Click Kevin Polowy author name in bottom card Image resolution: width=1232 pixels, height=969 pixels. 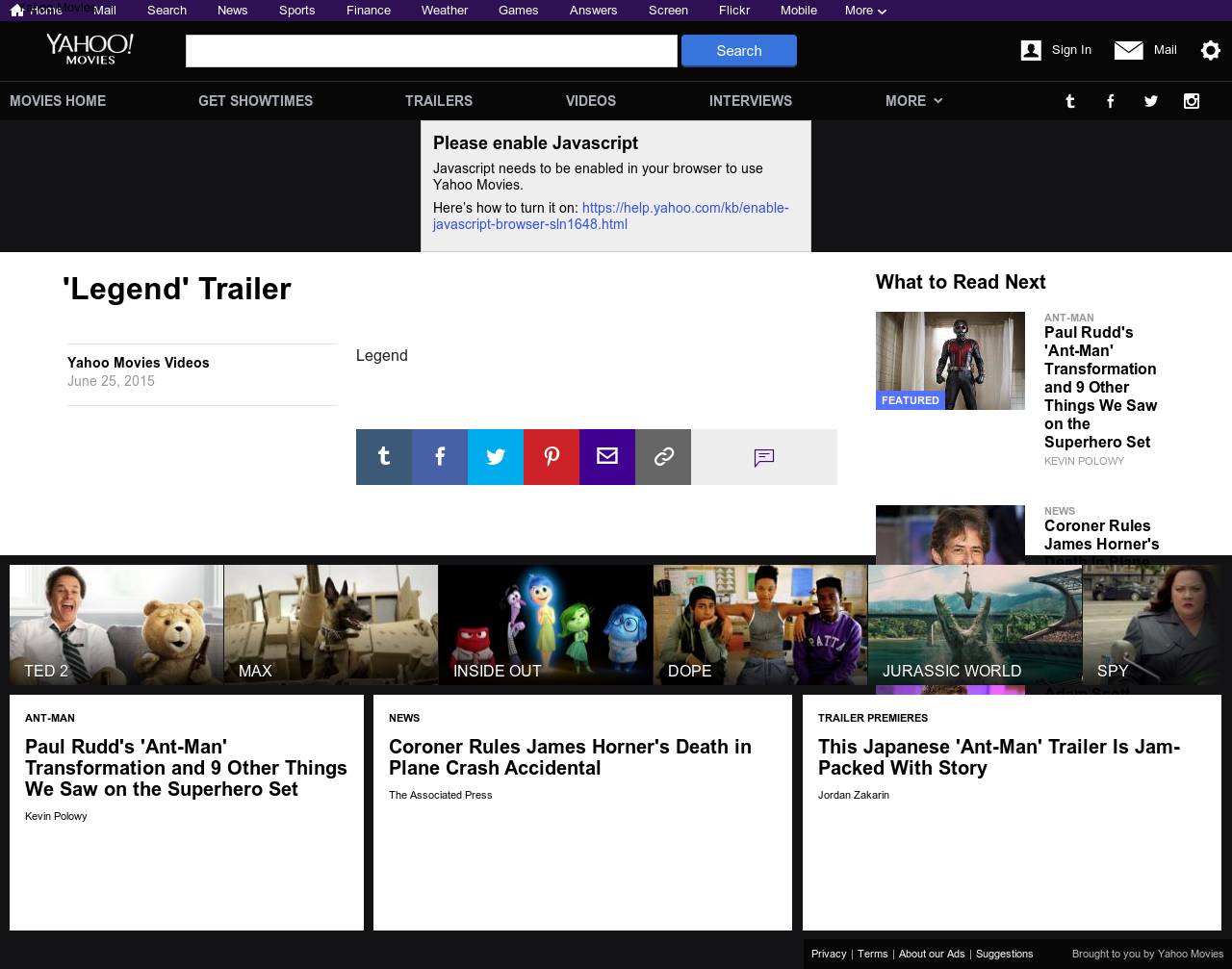click(x=56, y=816)
